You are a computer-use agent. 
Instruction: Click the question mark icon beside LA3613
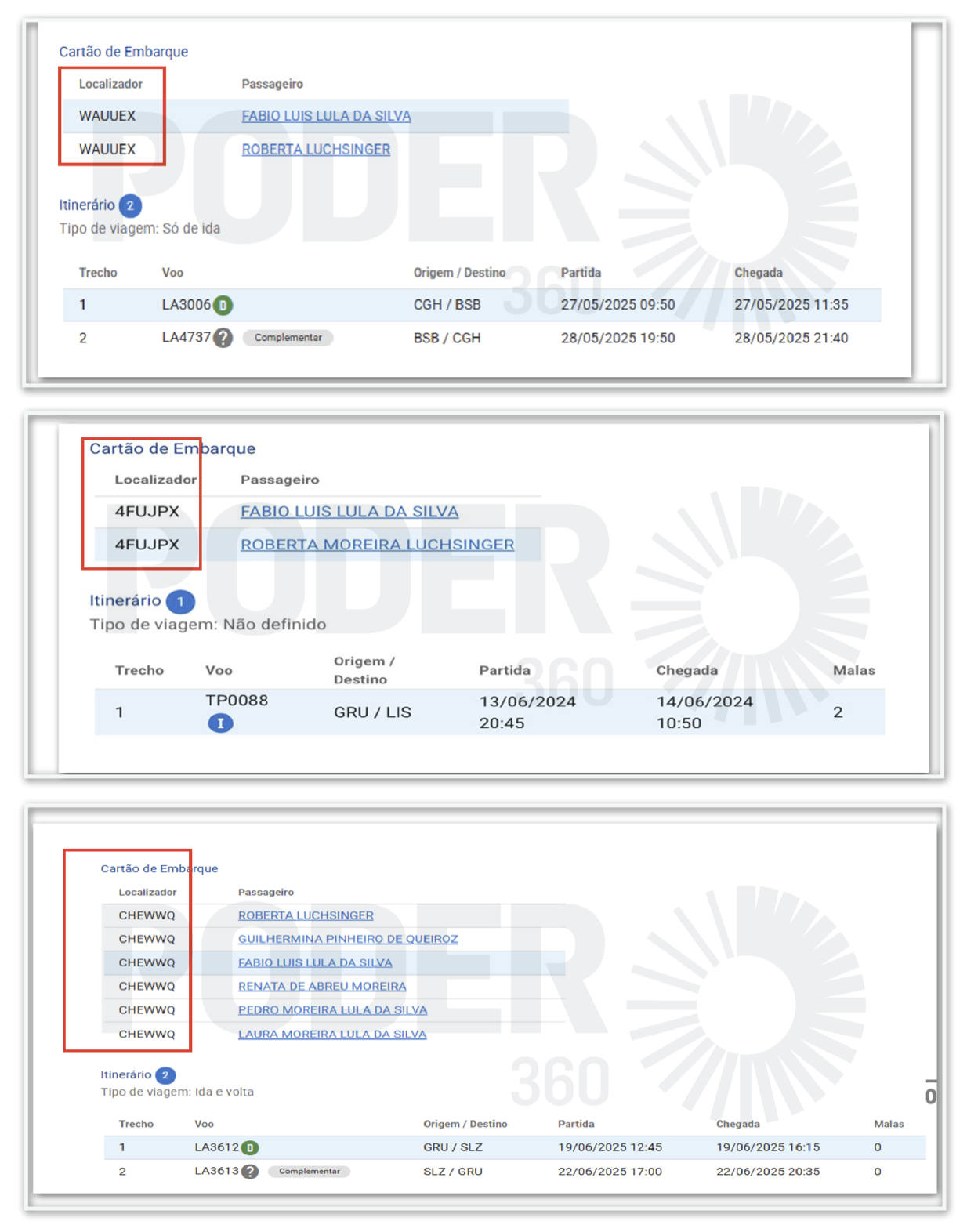pyautogui.click(x=250, y=1172)
